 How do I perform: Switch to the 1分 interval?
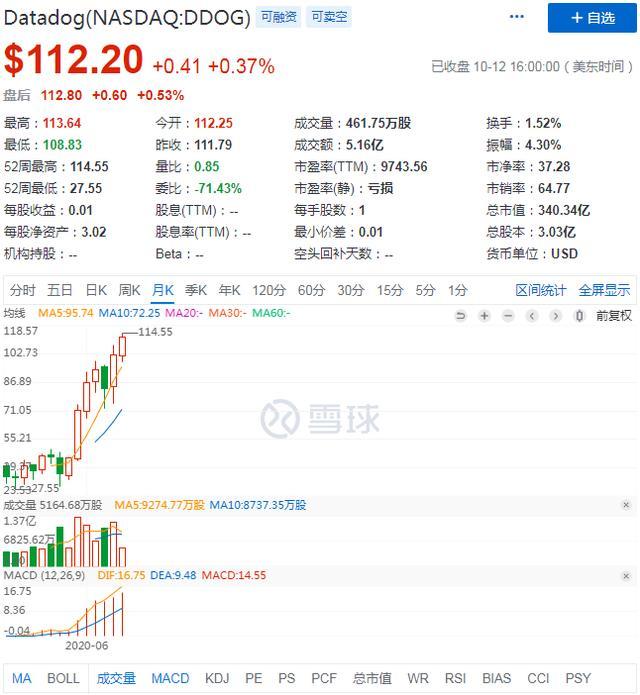(x=457, y=290)
